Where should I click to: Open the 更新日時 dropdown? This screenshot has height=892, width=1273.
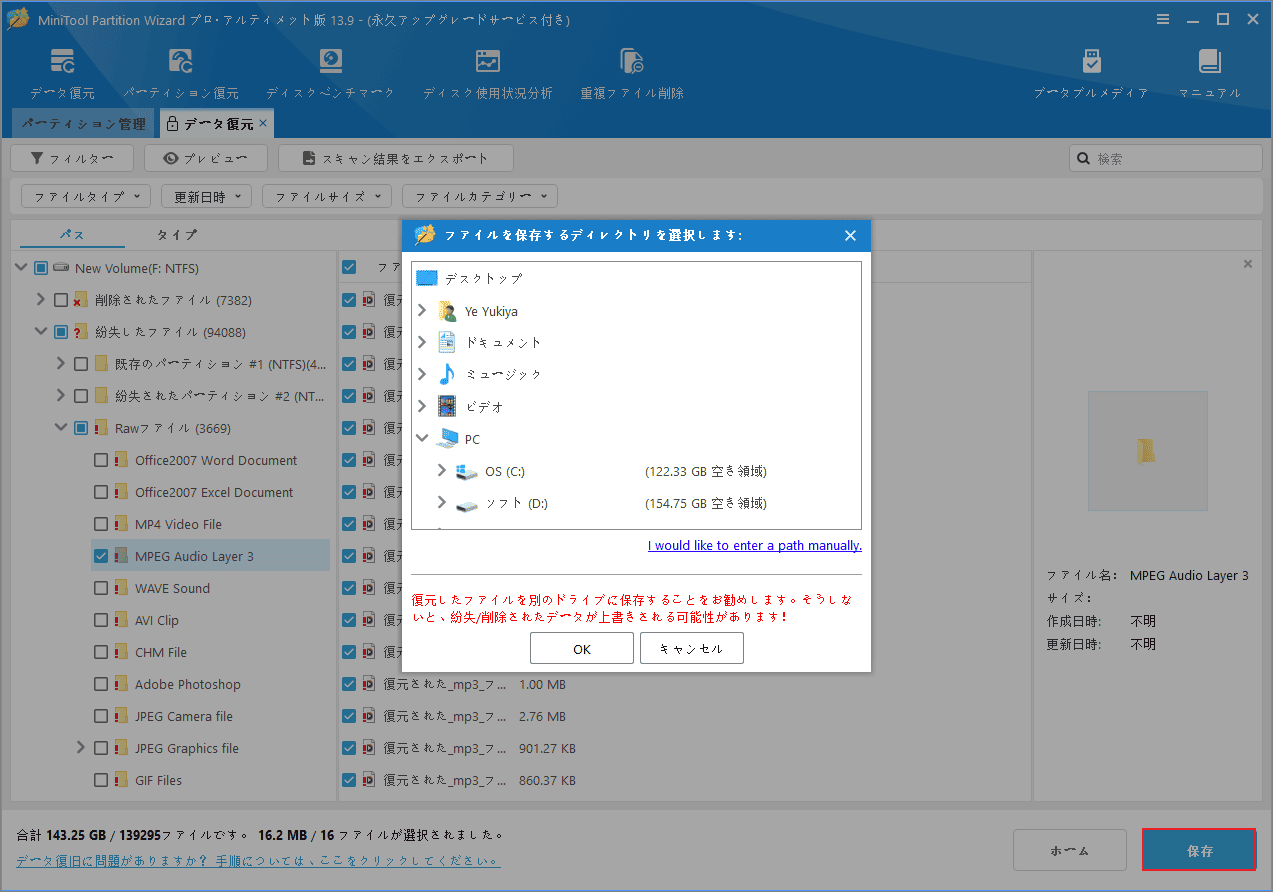pos(207,197)
